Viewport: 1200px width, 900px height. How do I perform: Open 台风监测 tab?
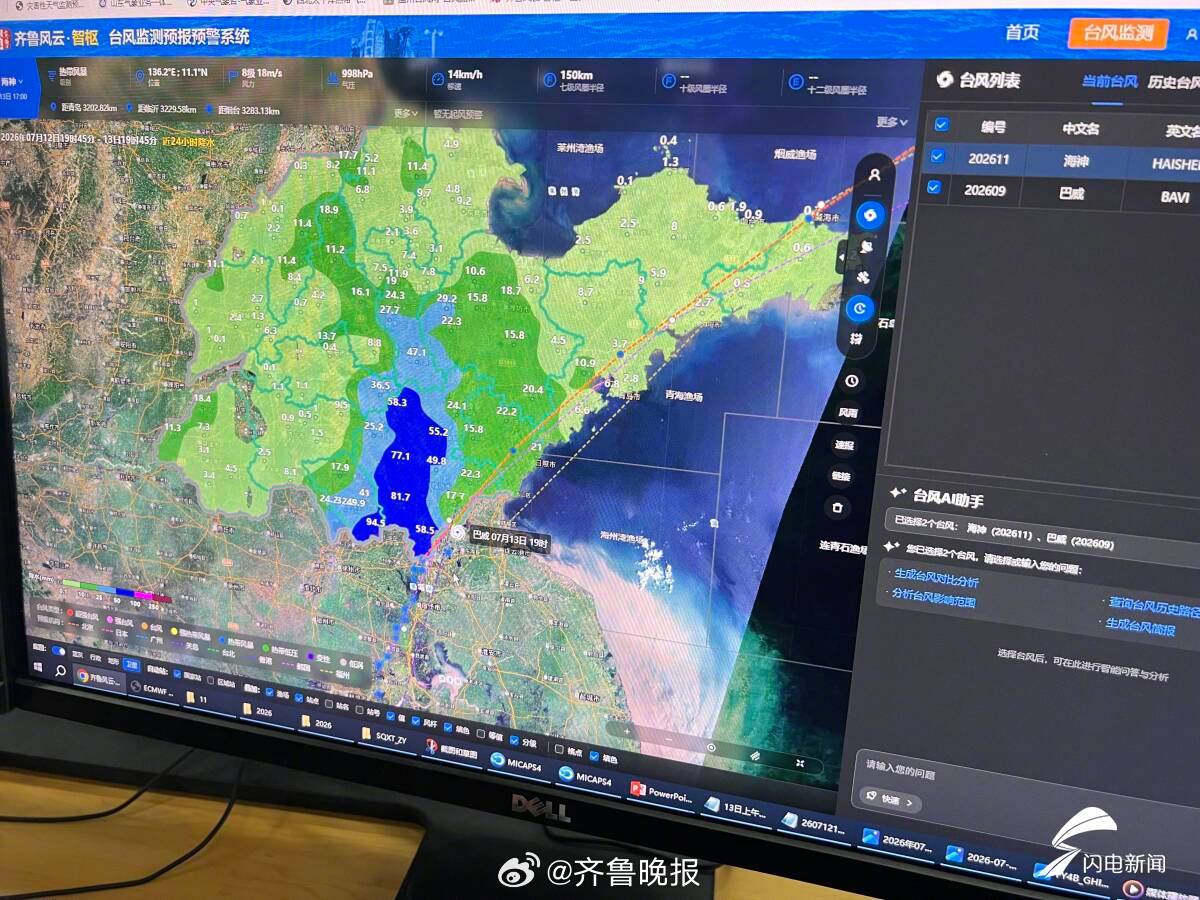pos(1118,33)
